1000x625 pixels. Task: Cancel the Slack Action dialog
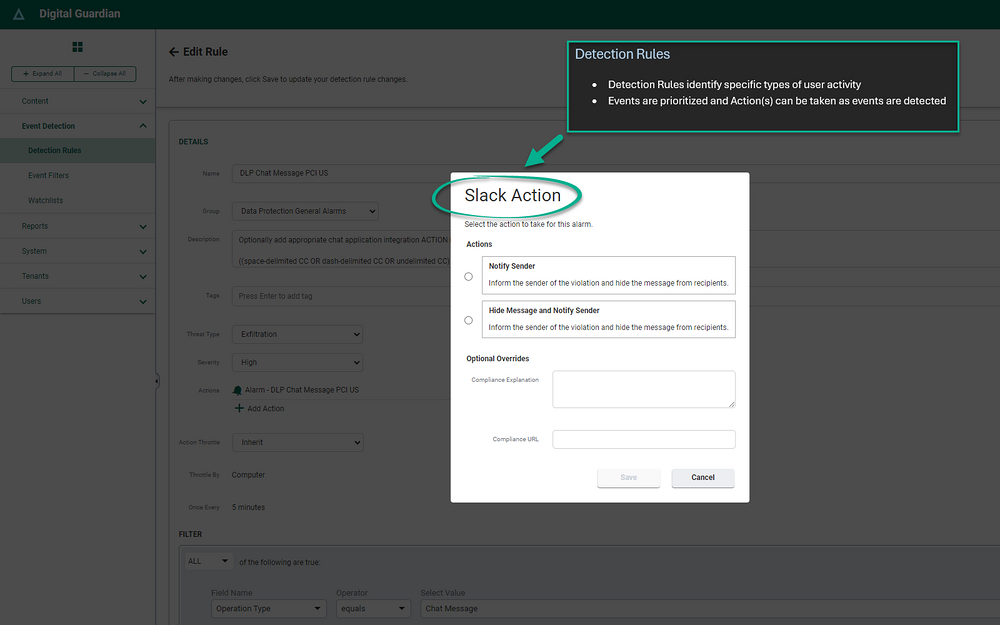pos(703,478)
